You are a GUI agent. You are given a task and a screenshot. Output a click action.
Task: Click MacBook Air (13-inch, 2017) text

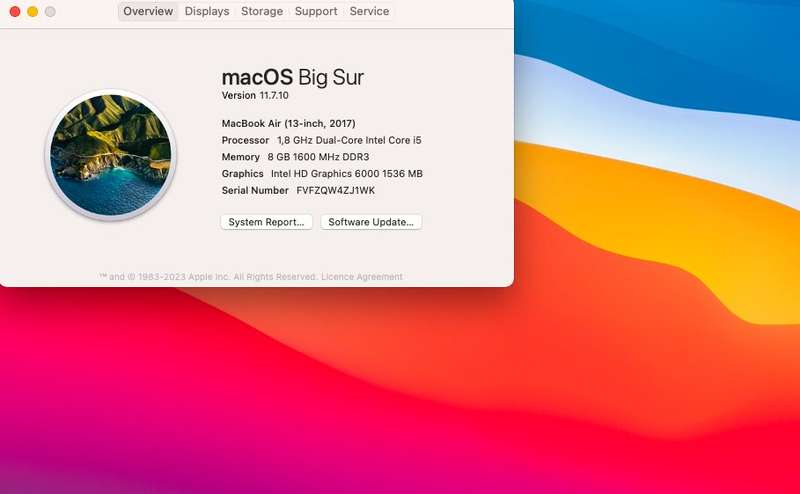tap(288, 124)
